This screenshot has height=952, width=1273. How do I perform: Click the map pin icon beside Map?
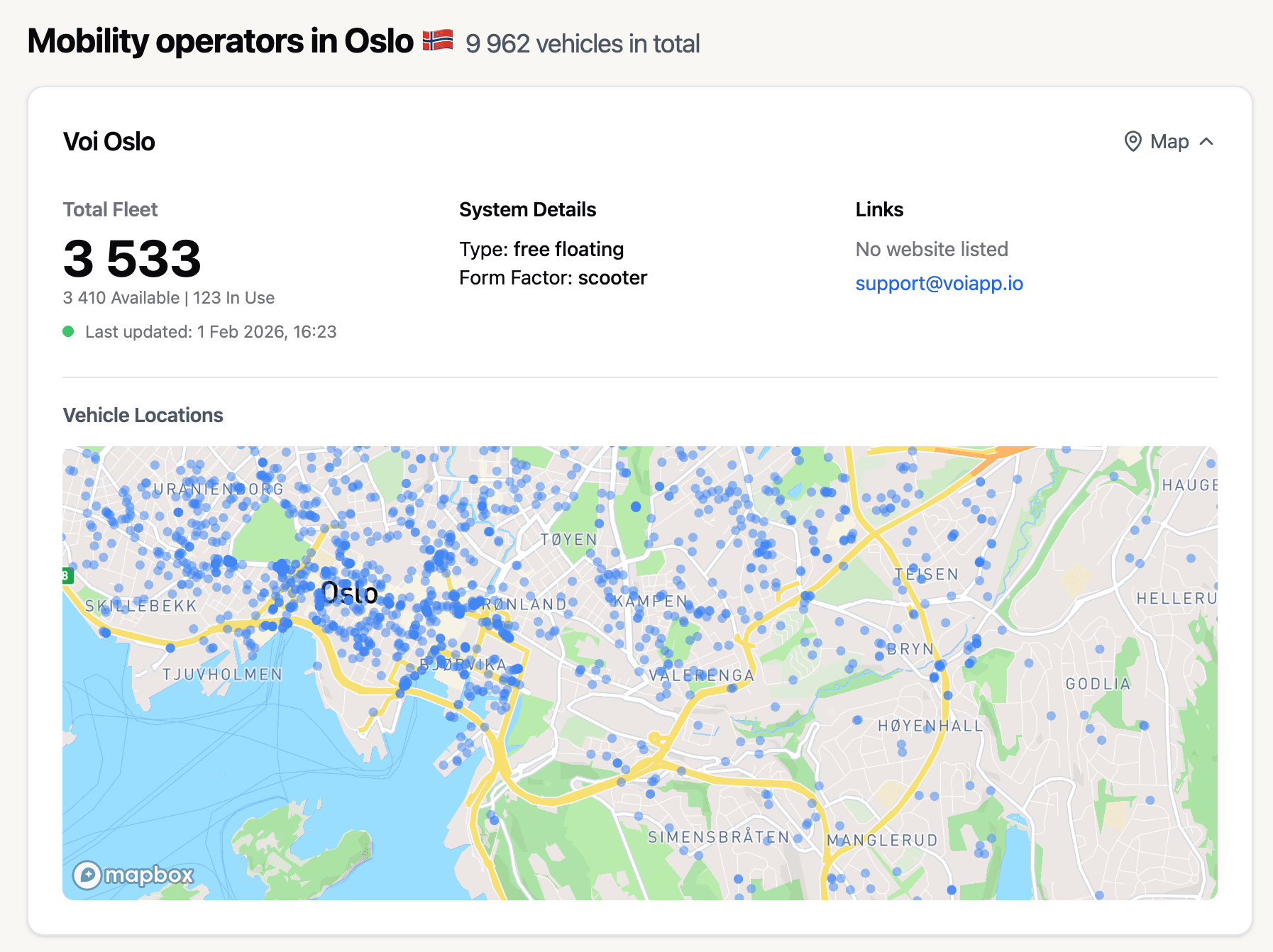click(x=1133, y=142)
